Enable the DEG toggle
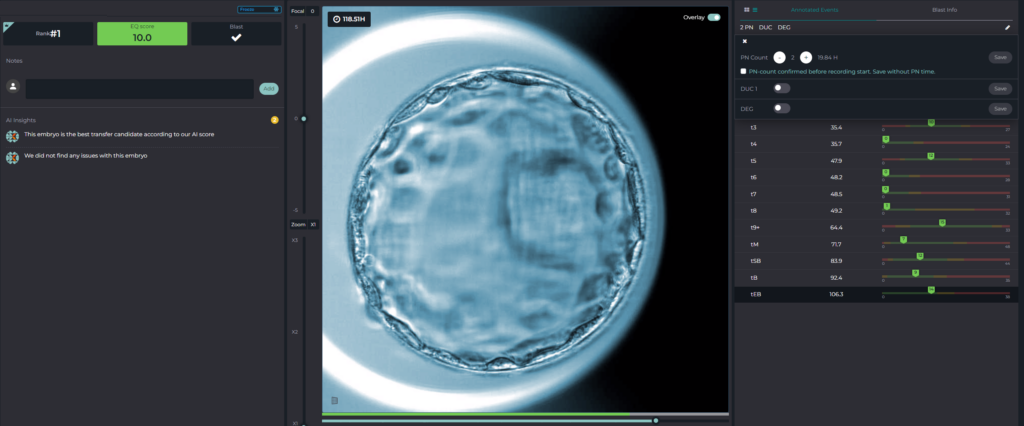Image resolution: width=1024 pixels, height=426 pixels. [x=781, y=108]
